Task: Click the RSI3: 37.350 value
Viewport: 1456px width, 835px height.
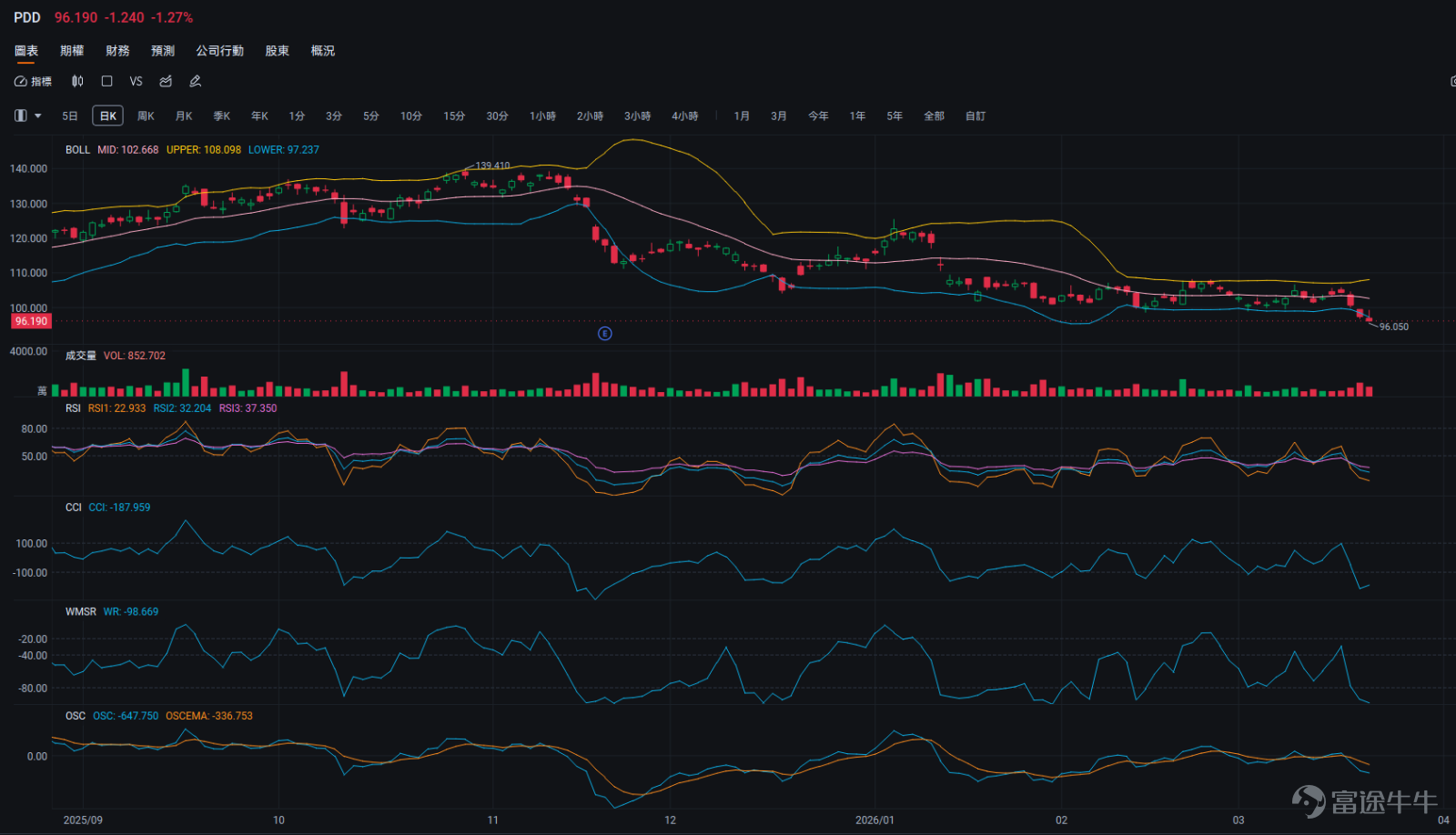Action: (x=248, y=408)
